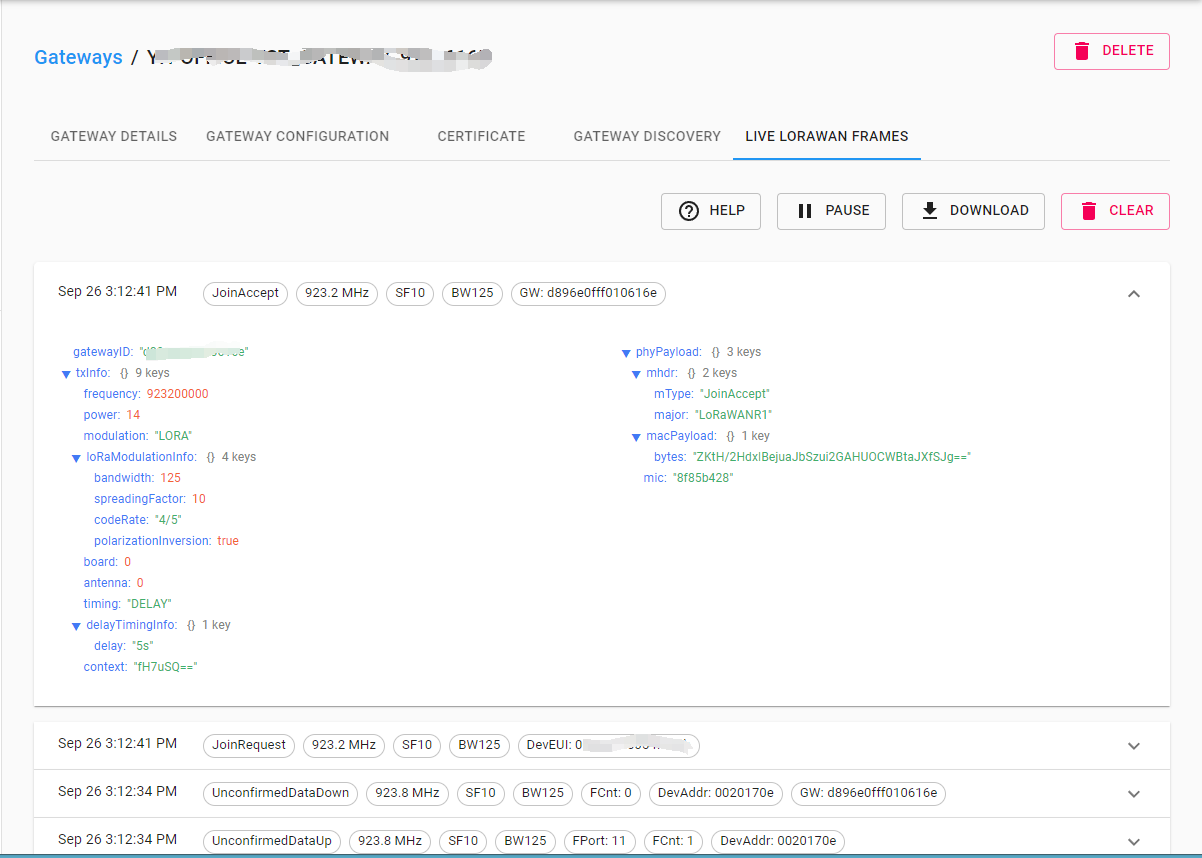Image resolution: width=1202 pixels, height=858 pixels.
Task: Switch to the Gateway Configuration tab
Action: coord(297,136)
